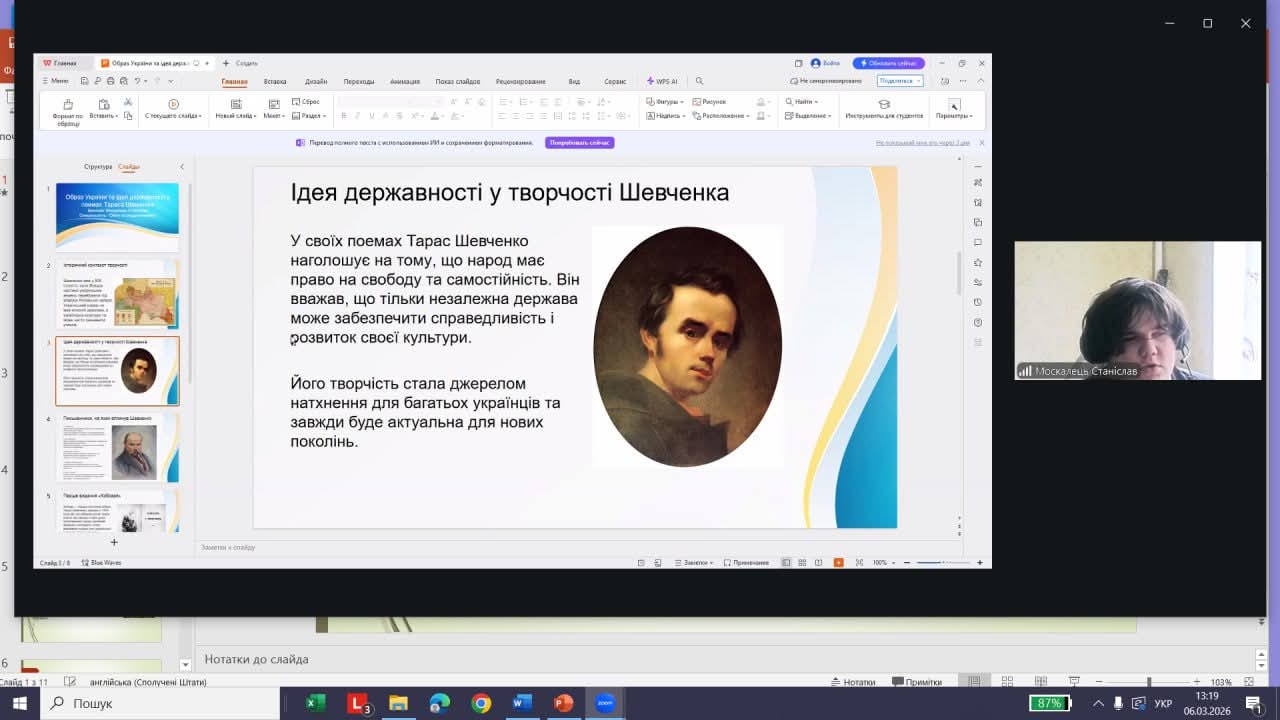Open the Shapes (Фигуры) dropdown

665,102
